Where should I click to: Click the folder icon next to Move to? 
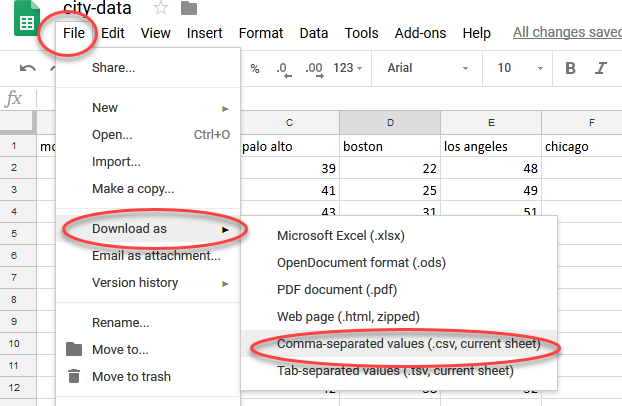74,349
